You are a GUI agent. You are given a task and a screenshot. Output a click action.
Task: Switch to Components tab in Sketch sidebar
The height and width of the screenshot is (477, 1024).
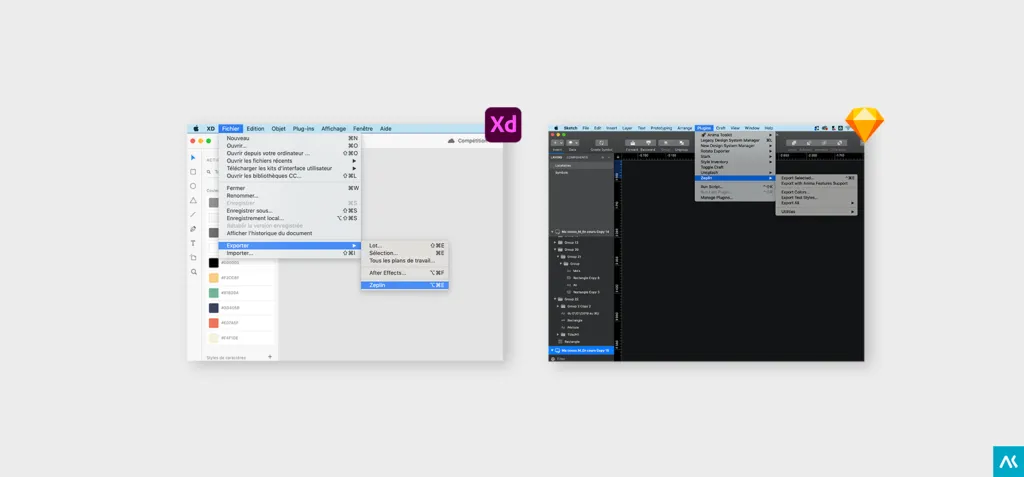[577, 157]
